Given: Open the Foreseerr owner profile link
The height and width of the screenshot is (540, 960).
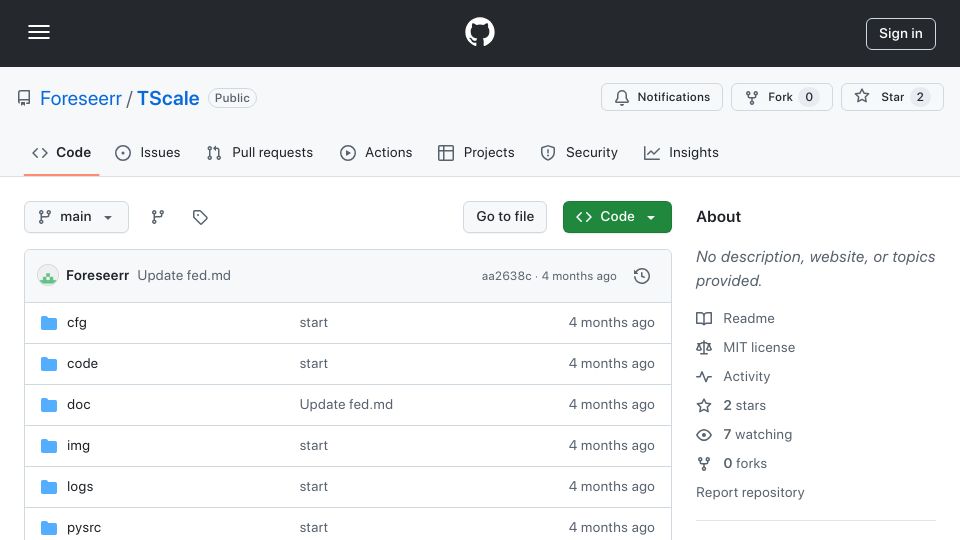Looking at the screenshot, I should (81, 98).
